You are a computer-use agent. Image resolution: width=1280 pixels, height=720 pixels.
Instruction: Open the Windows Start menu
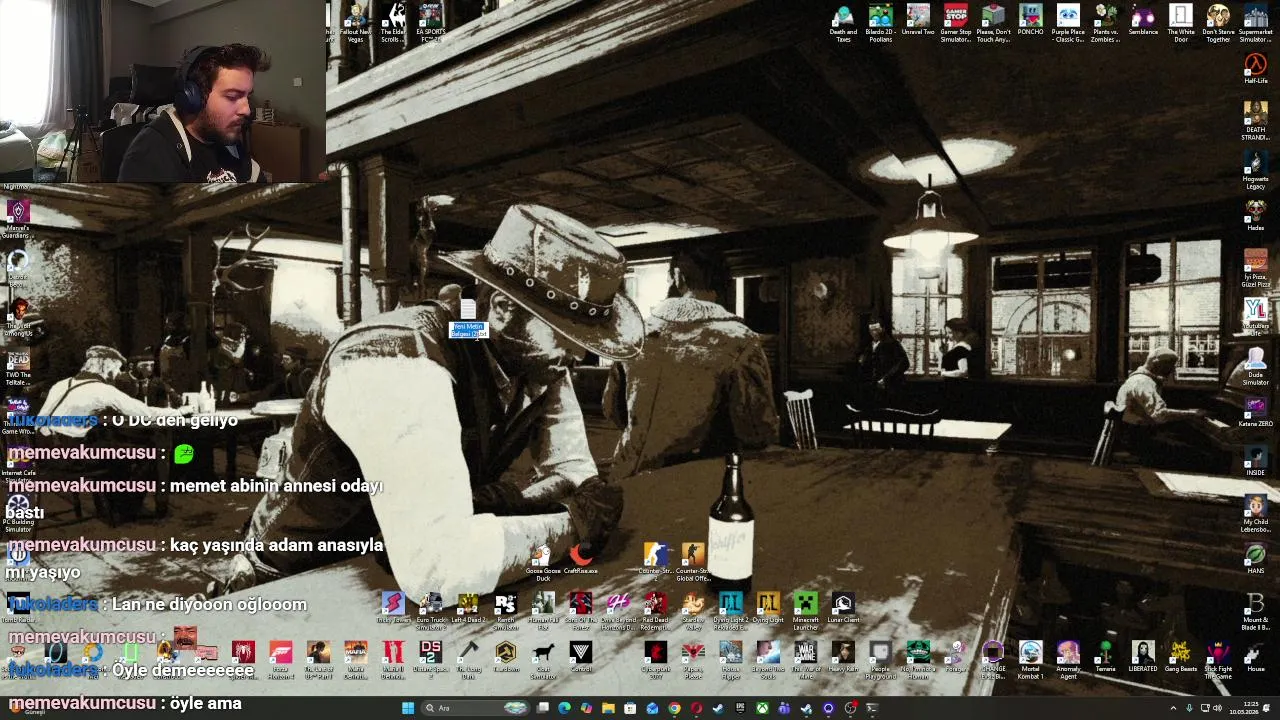coord(408,709)
